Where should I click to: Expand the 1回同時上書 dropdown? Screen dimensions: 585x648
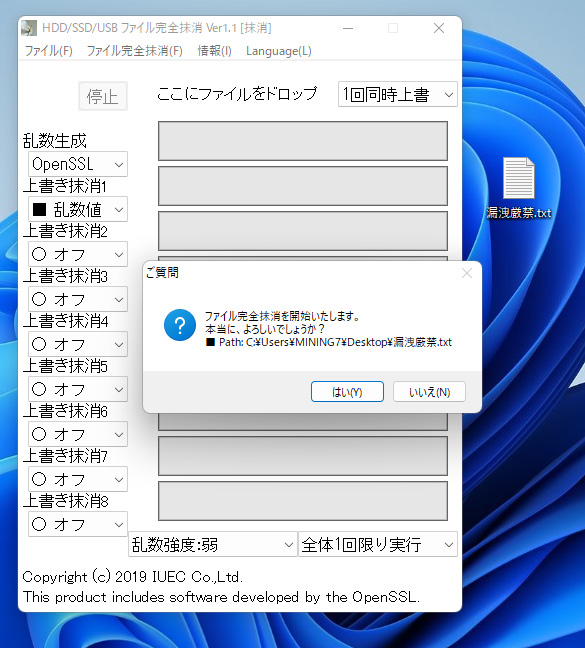(x=397, y=94)
